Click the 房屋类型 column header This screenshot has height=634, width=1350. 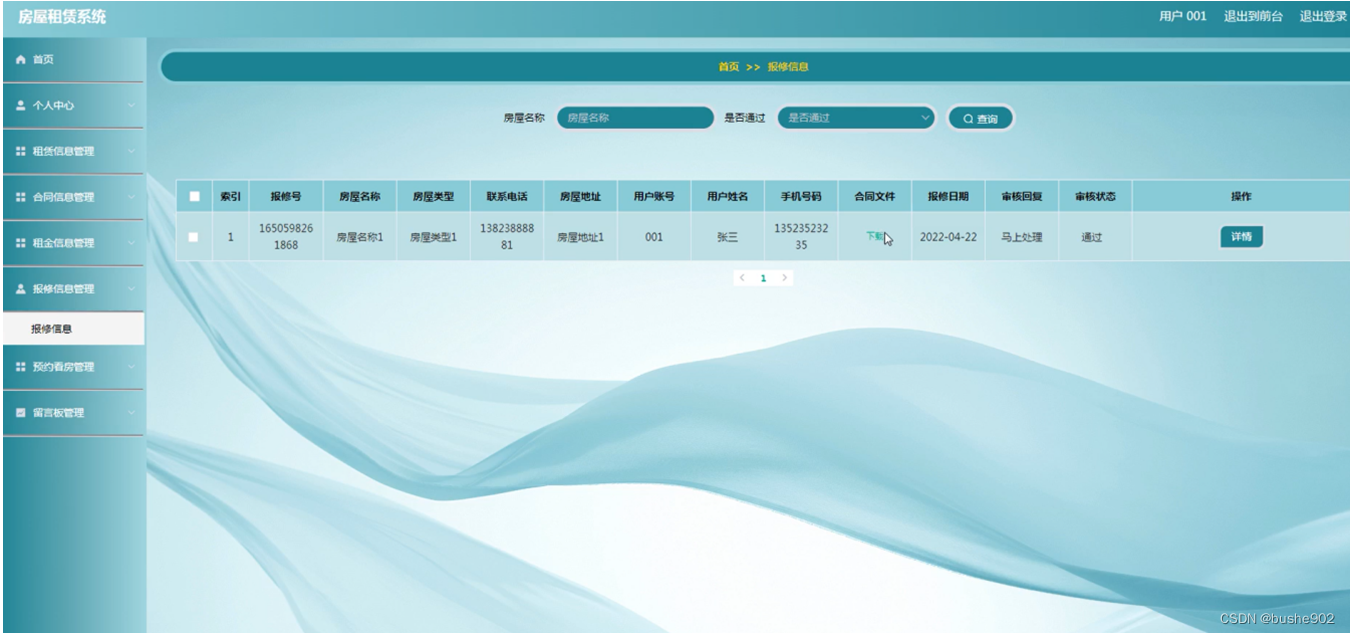click(433, 197)
